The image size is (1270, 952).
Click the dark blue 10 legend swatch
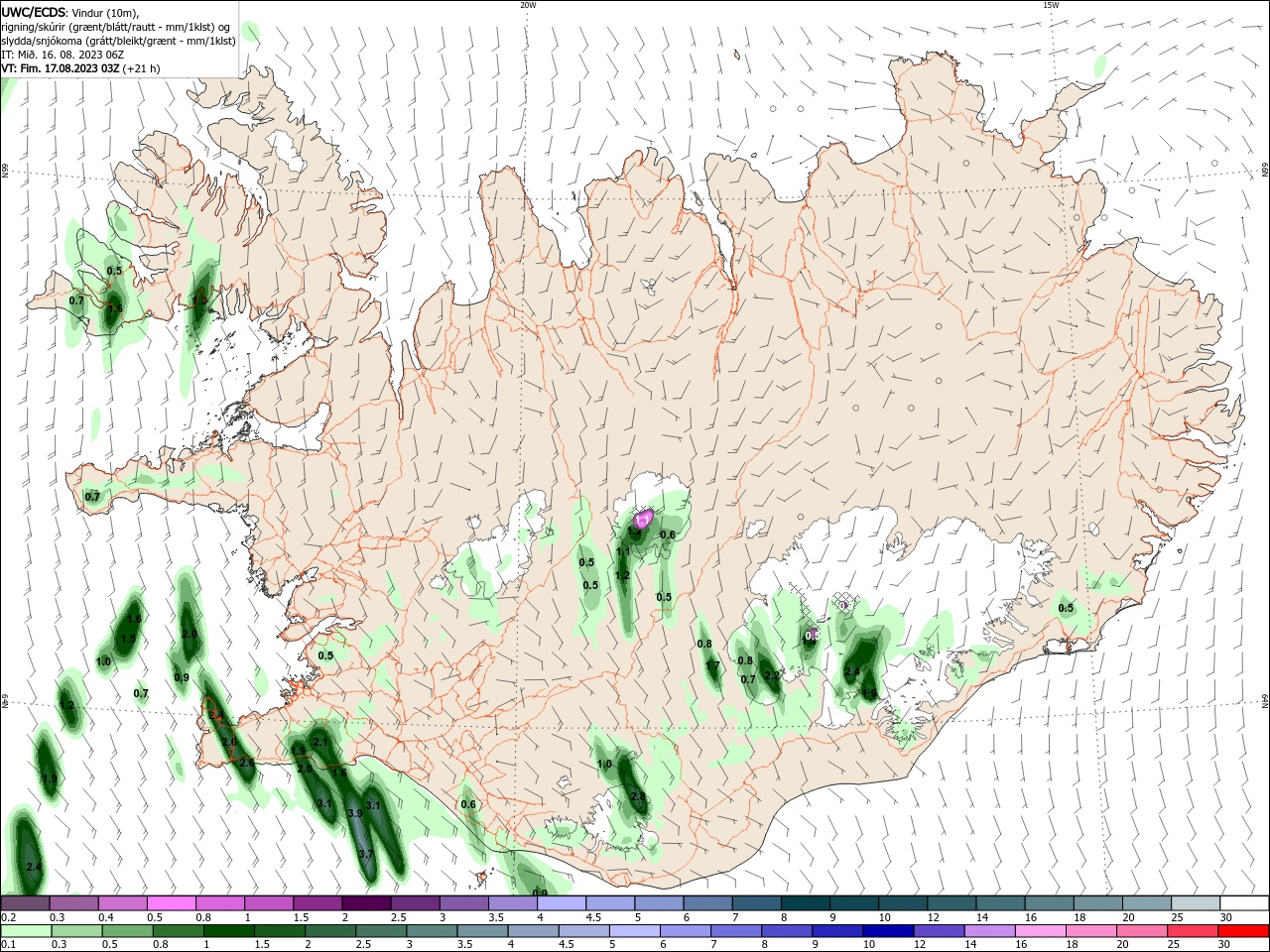886,931
